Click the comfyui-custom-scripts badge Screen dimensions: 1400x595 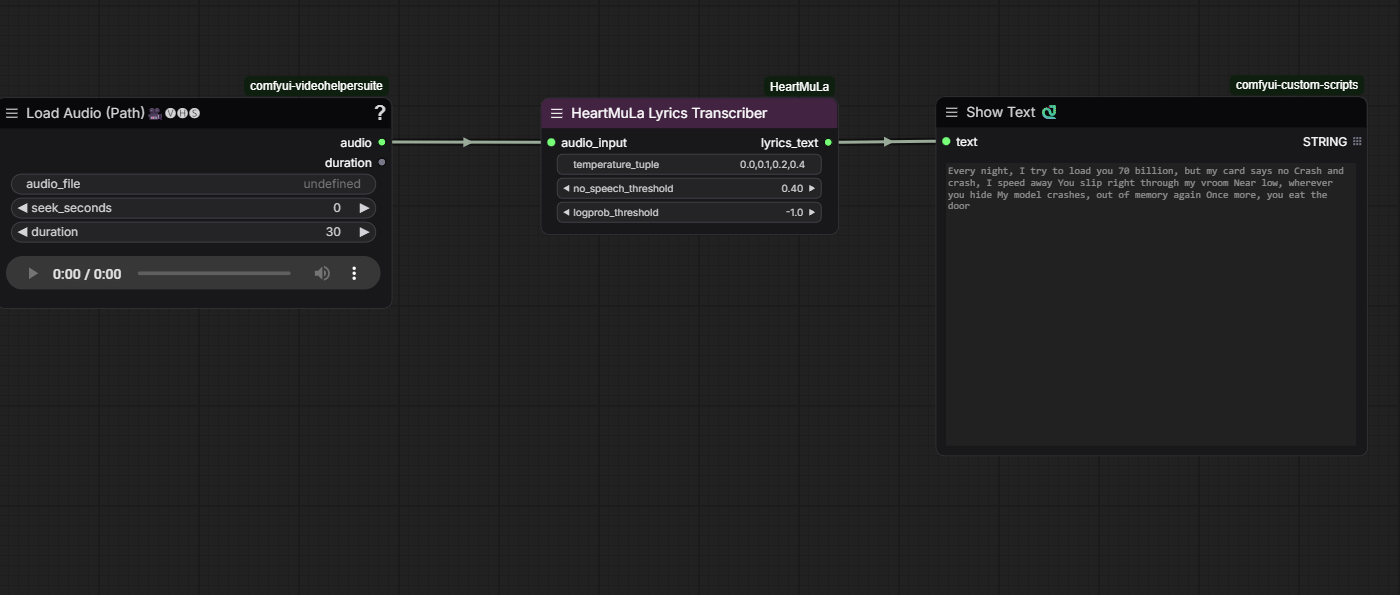pyautogui.click(x=1296, y=85)
